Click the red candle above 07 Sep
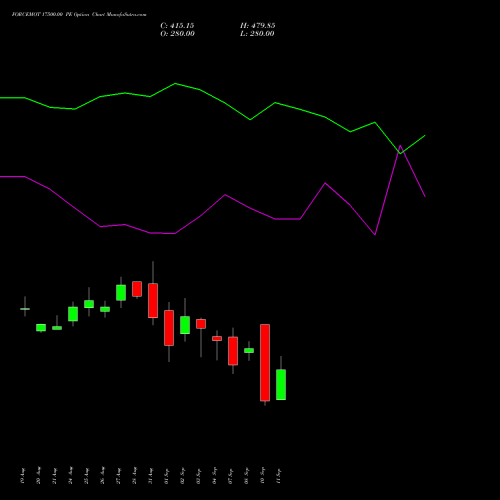Image resolution: width=500 pixels, height=500 pixels. point(233,351)
